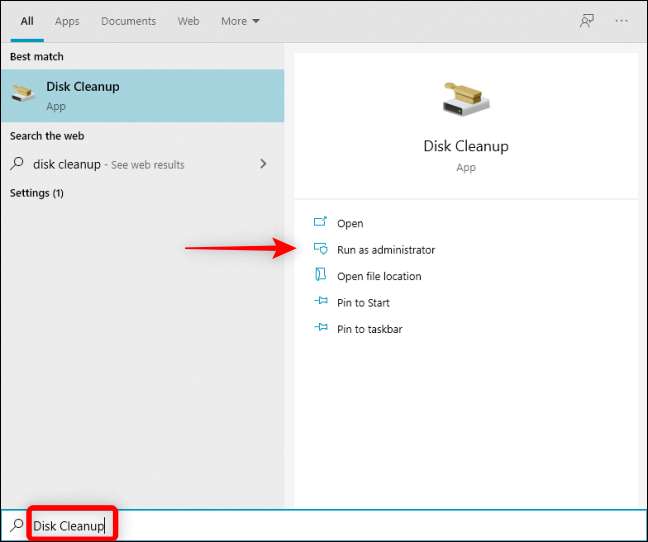Image resolution: width=648 pixels, height=542 pixels.
Task: Click the Open action icon
Action: pyautogui.click(x=320, y=223)
